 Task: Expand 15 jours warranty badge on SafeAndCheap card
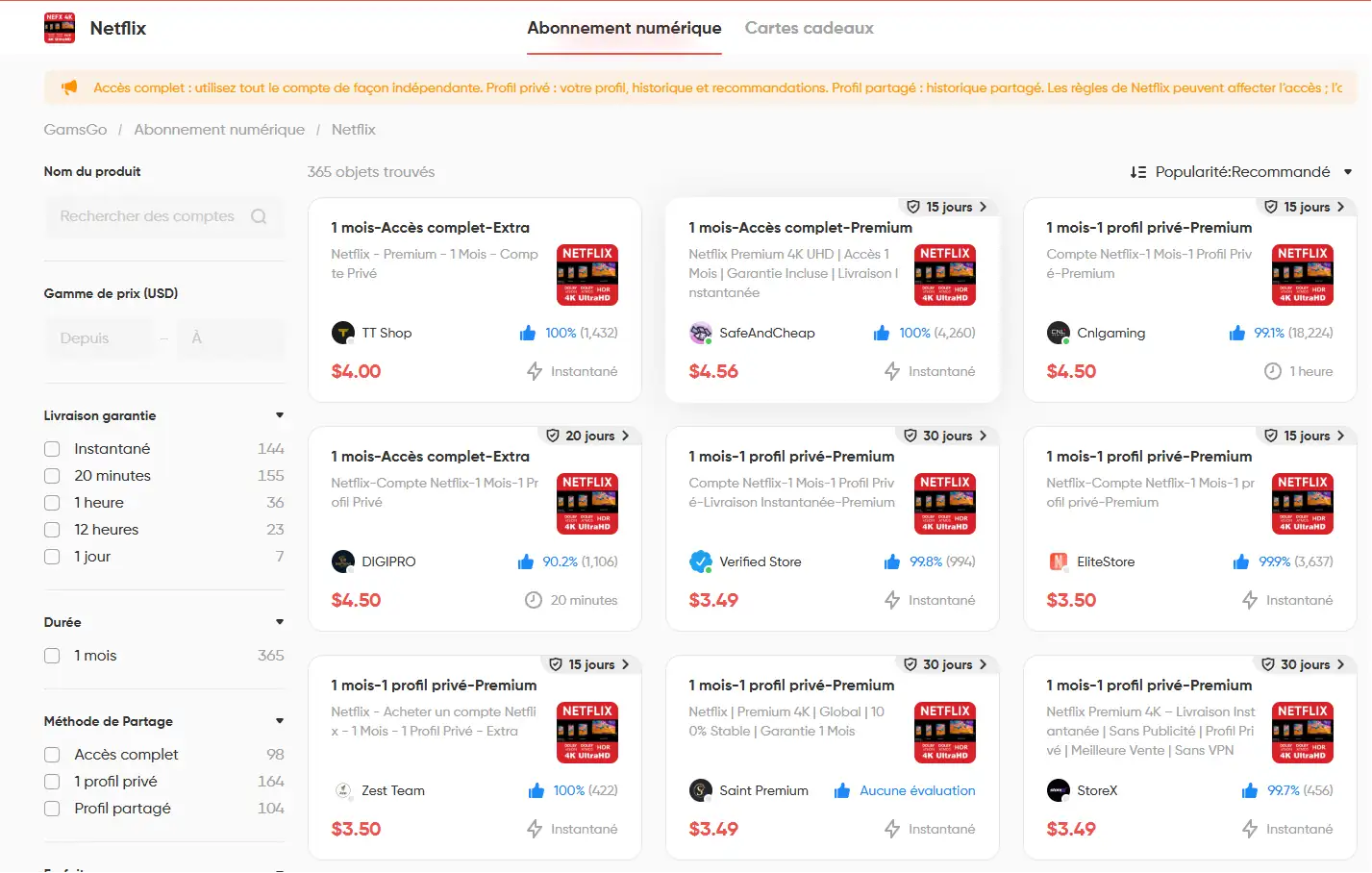[947, 207]
